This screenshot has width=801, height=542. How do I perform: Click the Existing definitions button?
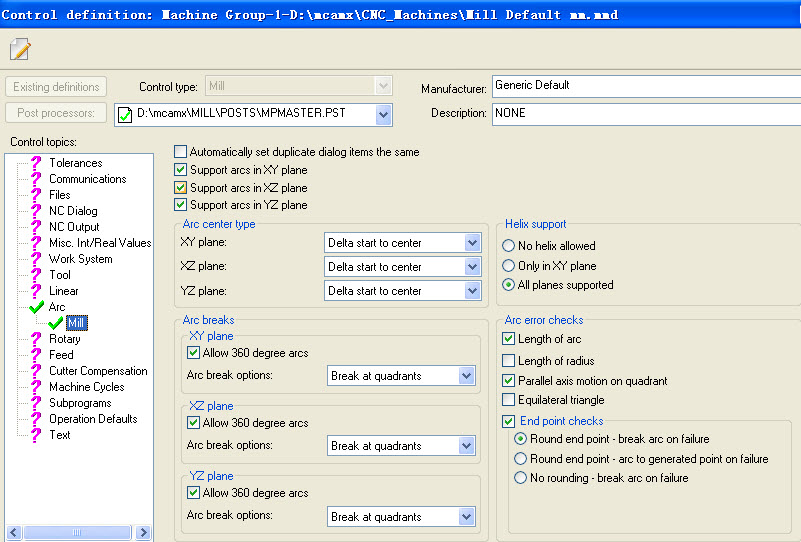click(56, 87)
